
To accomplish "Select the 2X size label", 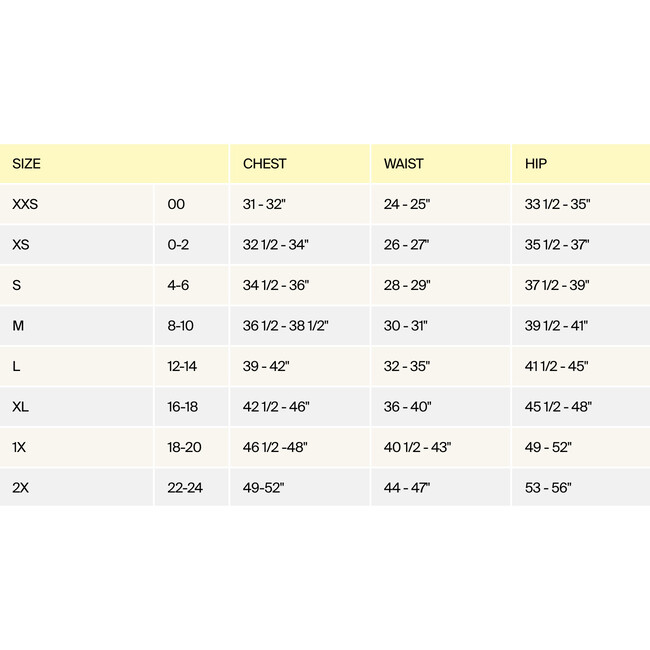I will [x=21, y=488].
